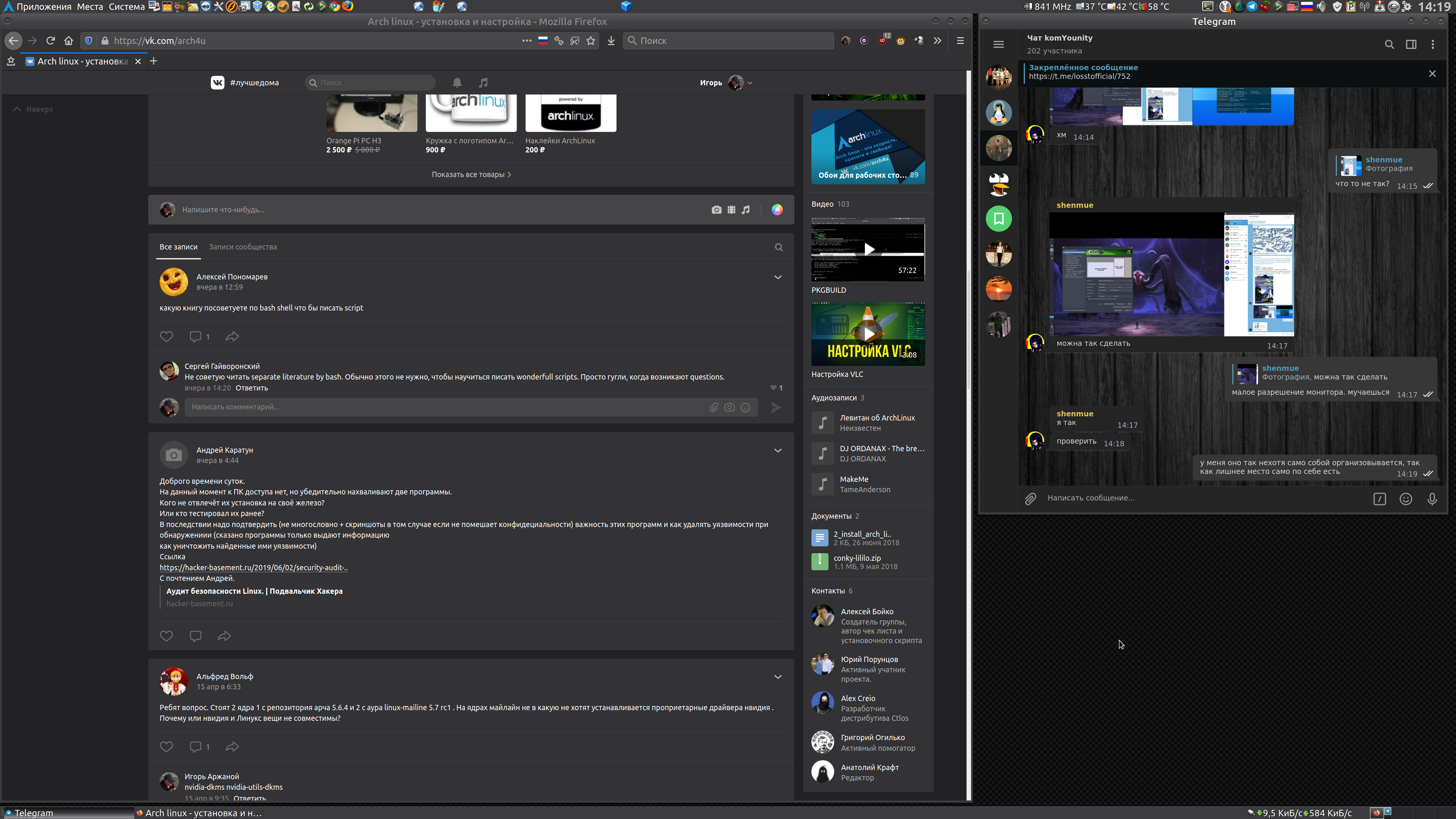Open VK notifications bell
The image size is (1456, 819).
[457, 83]
